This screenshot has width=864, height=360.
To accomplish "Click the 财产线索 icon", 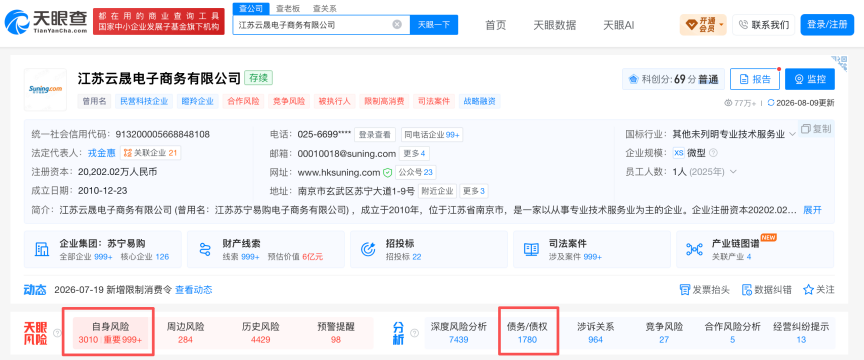I will tap(205, 249).
